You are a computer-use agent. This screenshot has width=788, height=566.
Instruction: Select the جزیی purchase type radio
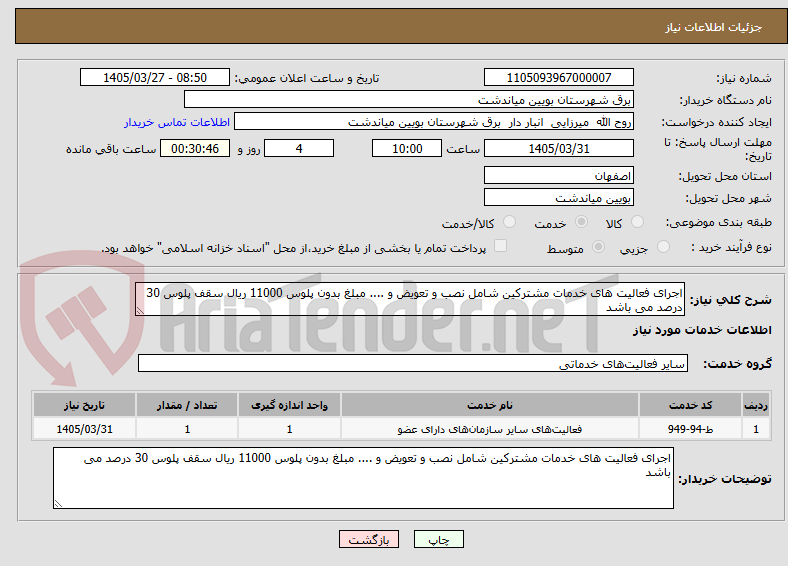coord(663,247)
